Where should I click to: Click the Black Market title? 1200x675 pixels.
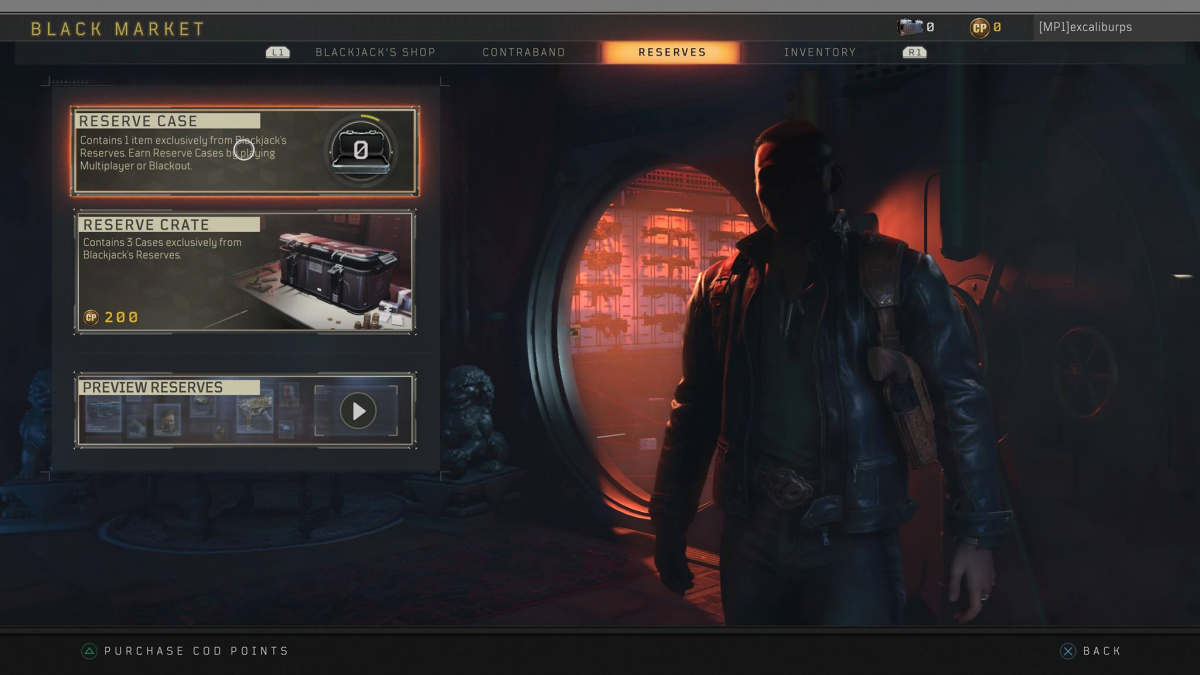[x=118, y=29]
